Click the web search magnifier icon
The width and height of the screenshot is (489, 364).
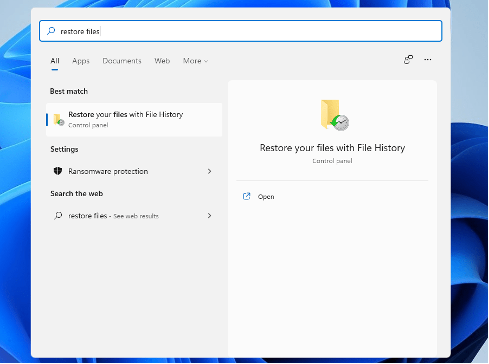58,216
